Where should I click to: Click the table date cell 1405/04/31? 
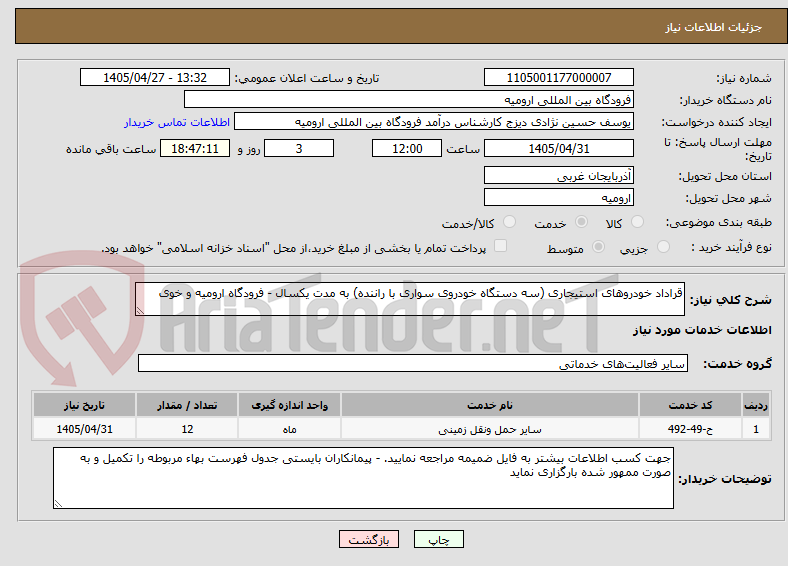(84, 429)
